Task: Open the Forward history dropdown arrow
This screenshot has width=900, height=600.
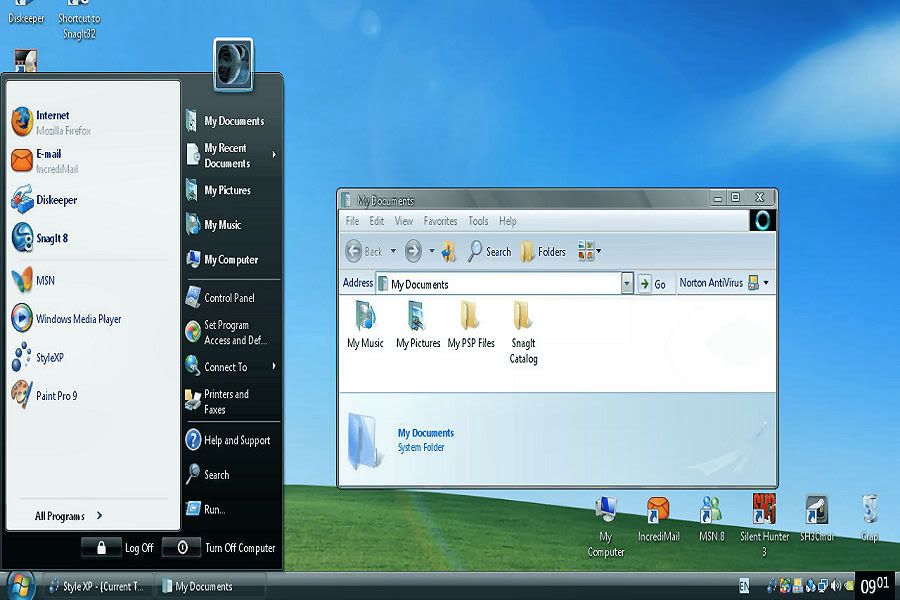Action: [x=432, y=251]
